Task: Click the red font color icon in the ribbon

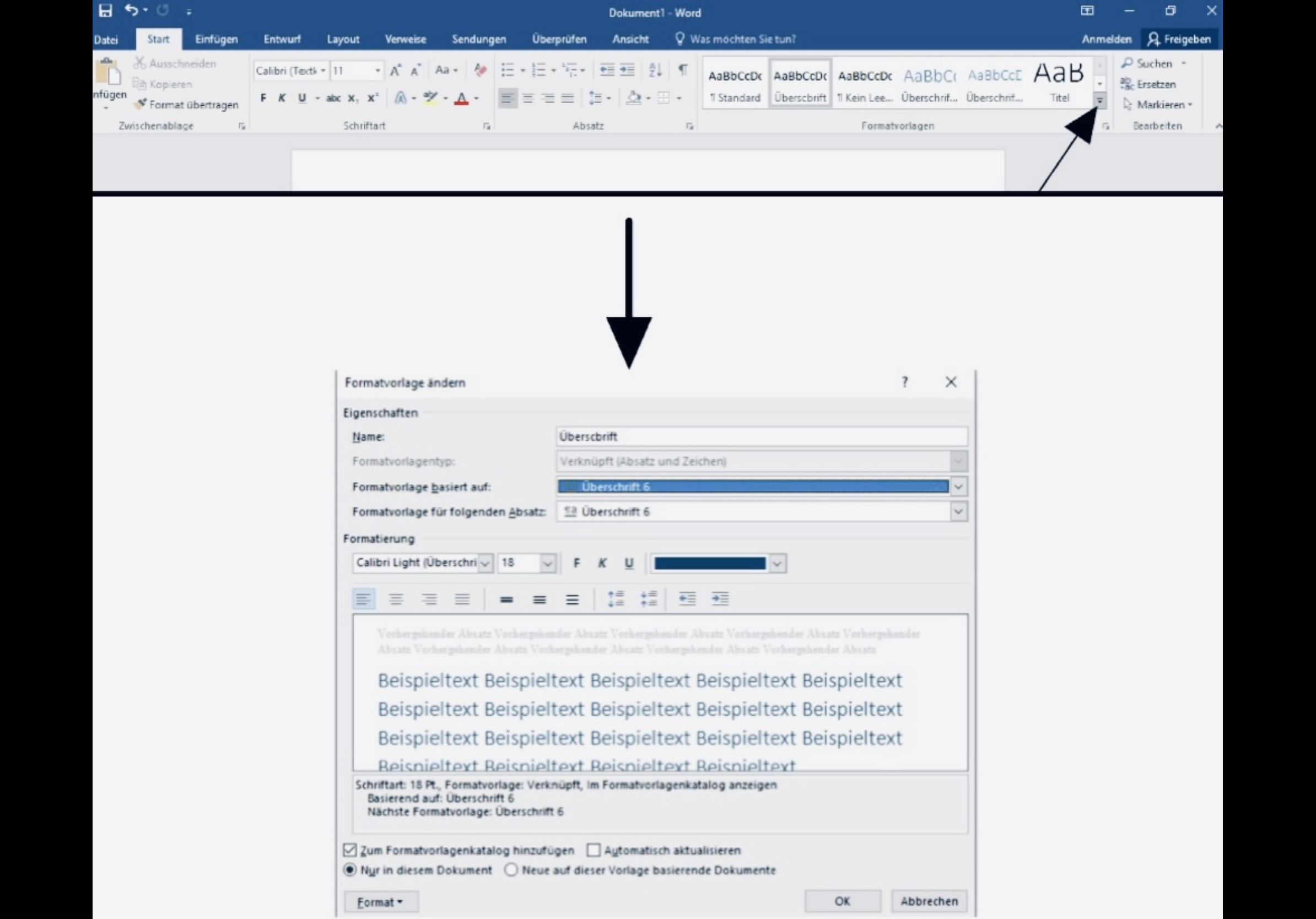Action: (461, 99)
